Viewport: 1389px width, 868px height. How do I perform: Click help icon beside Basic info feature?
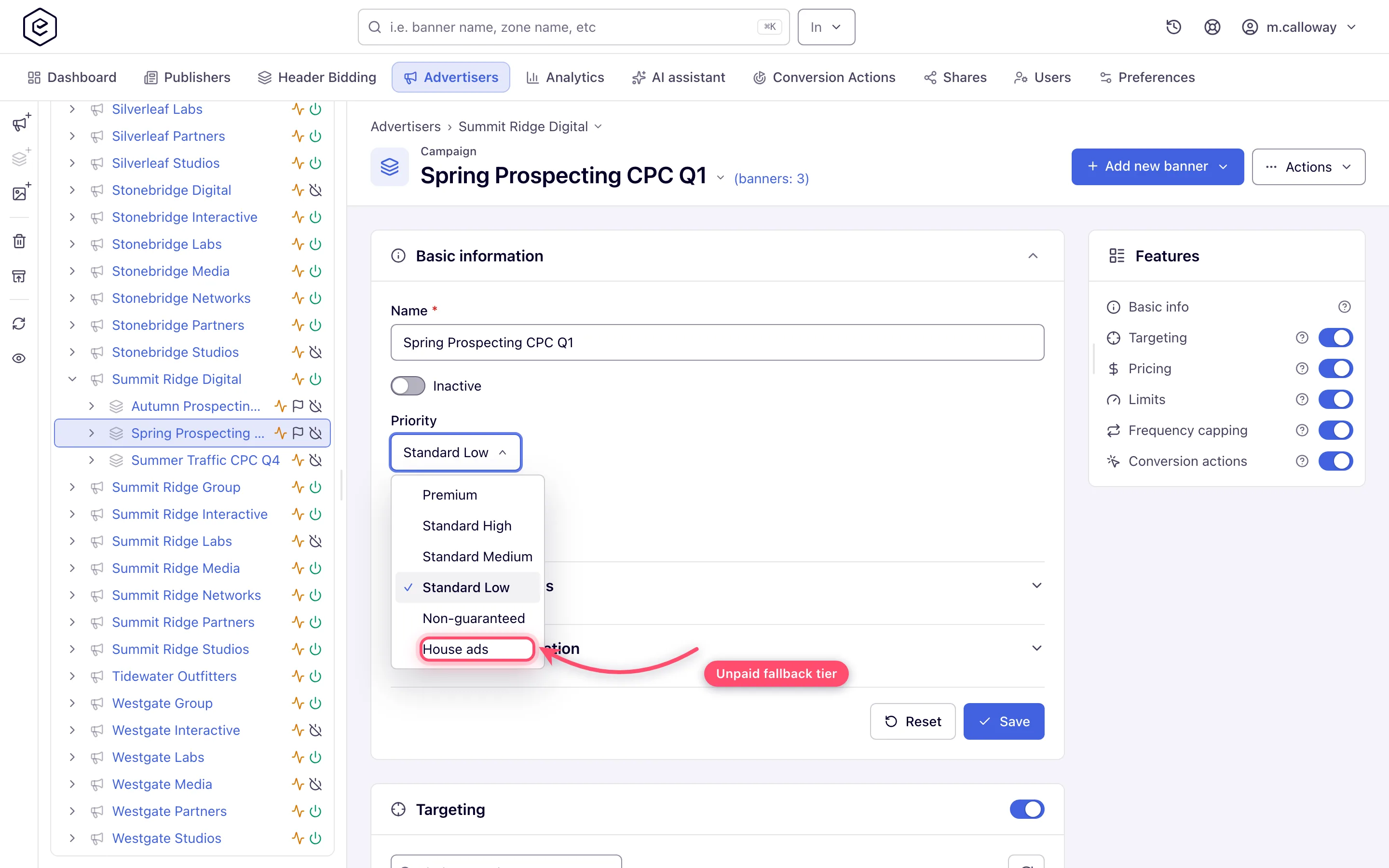pyautogui.click(x=1344, y=307)
